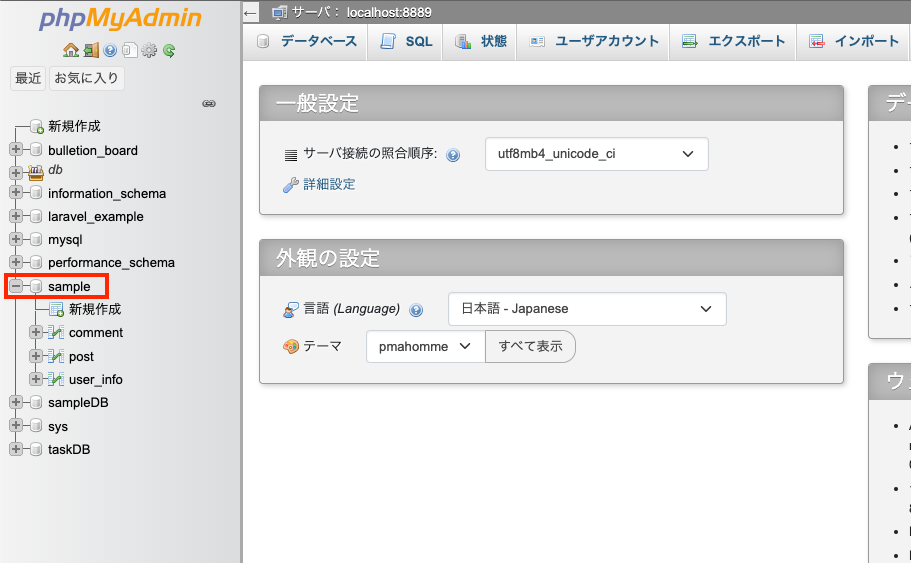The height and width of the screenshot is (563, 911).
Task: Click the wrench icon next to 詳細設定
Action: coord(290,185)
